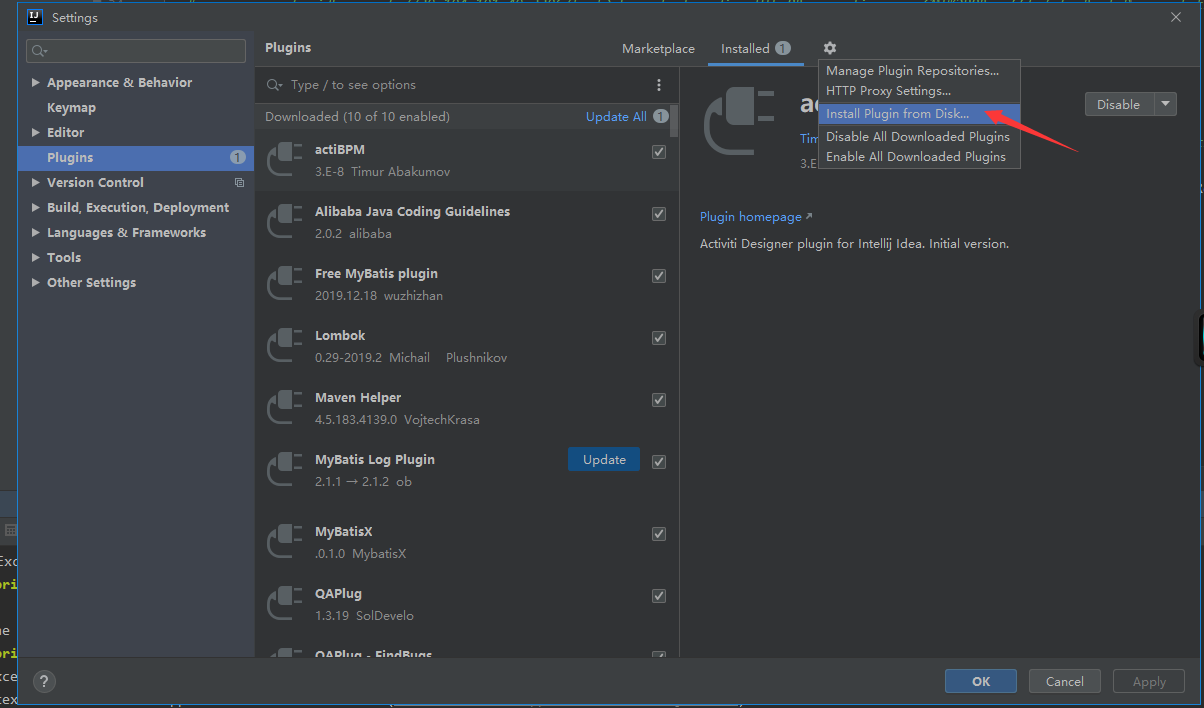Image resolution: width=1204 pixels, height=708 pixels.
Task: Click the Disable plugin button
Action: point(1119,104)
